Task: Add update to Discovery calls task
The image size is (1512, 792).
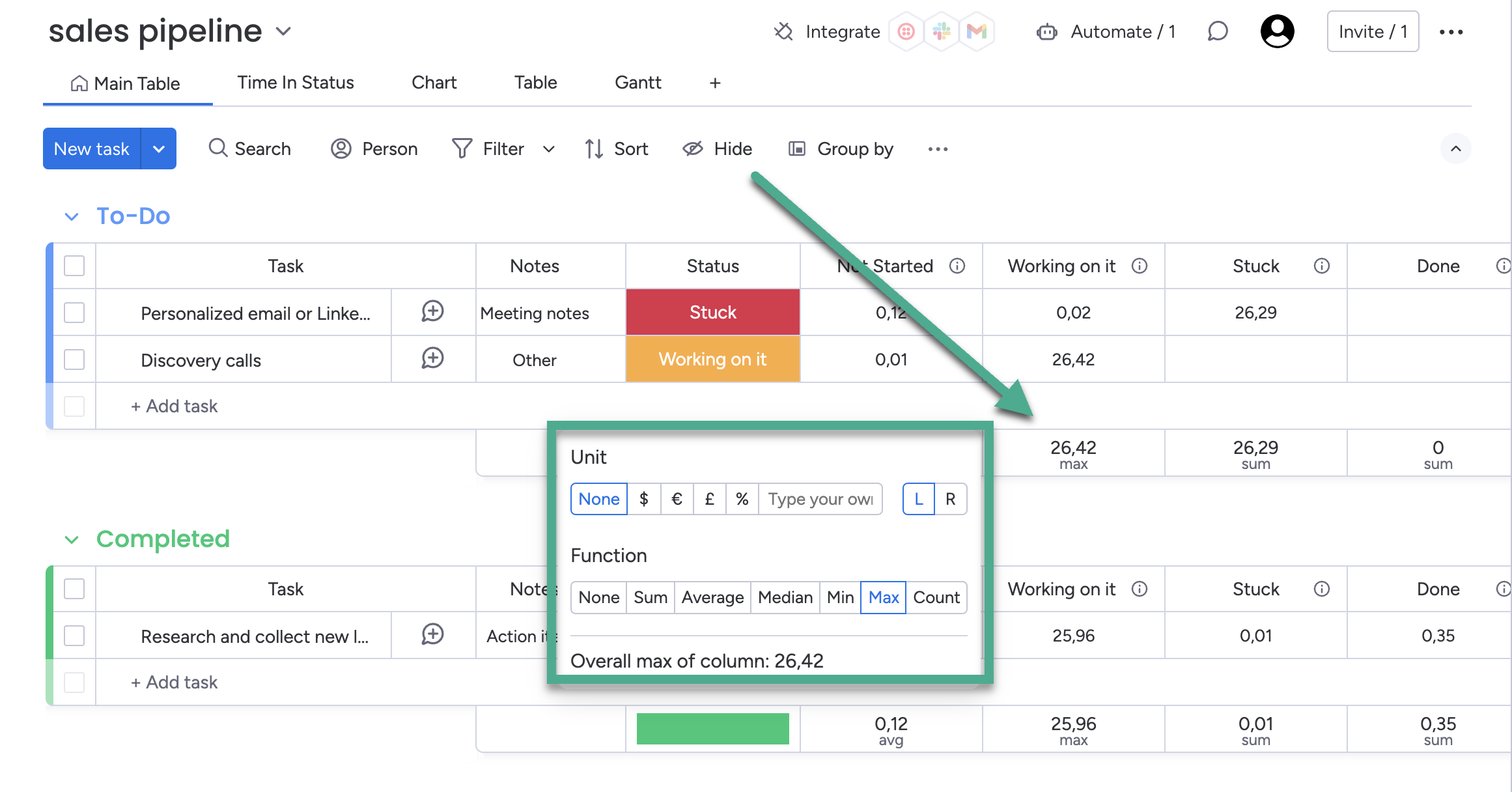Action: coord(432,359)
